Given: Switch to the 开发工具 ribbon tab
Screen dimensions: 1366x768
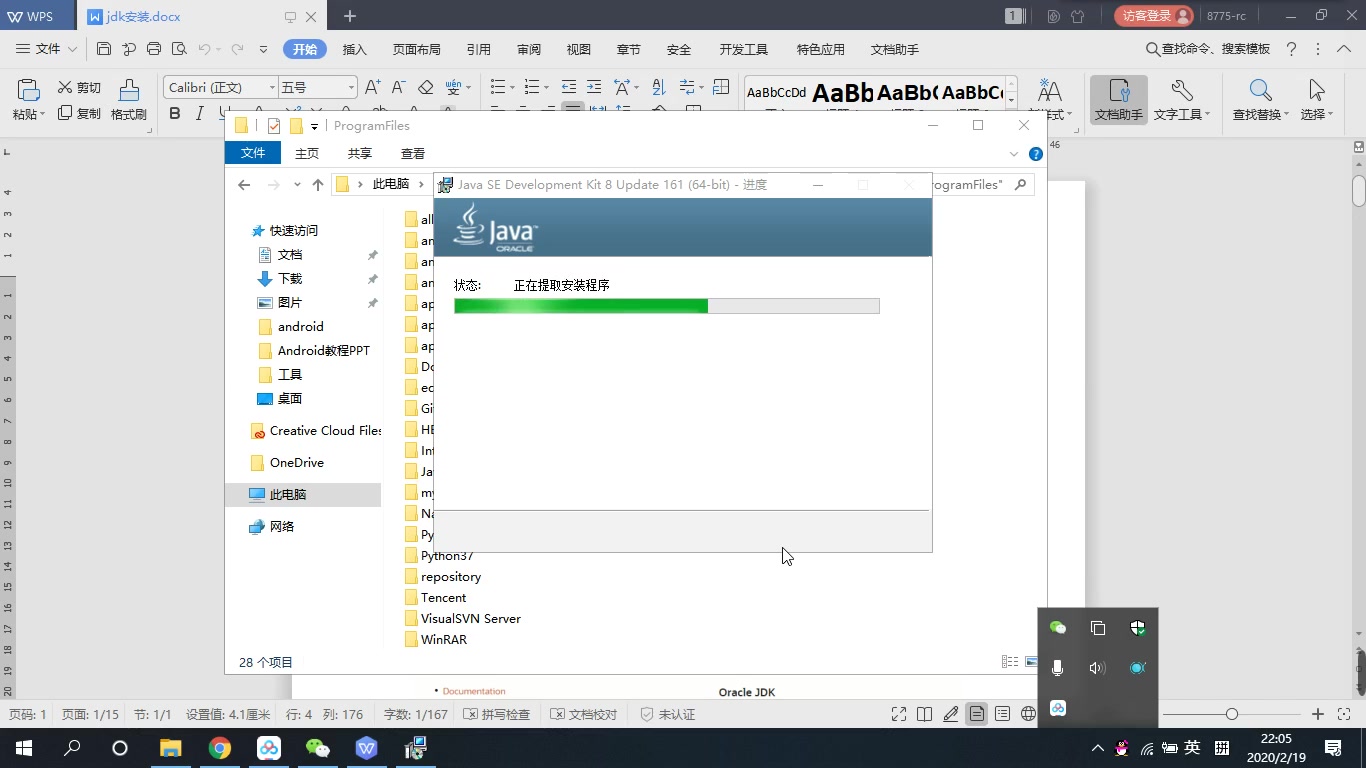Looking at the screenshot, I should 744,49.
